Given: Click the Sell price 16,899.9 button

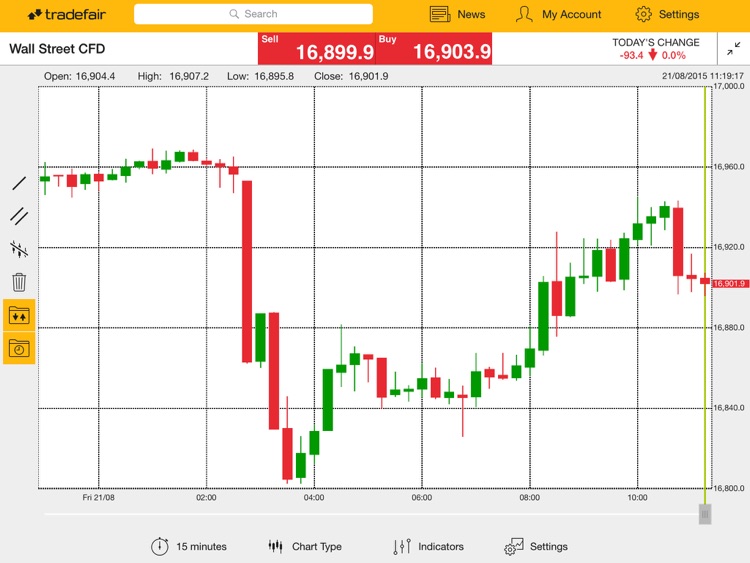Looking at the screenshot, I should (317, 49).
